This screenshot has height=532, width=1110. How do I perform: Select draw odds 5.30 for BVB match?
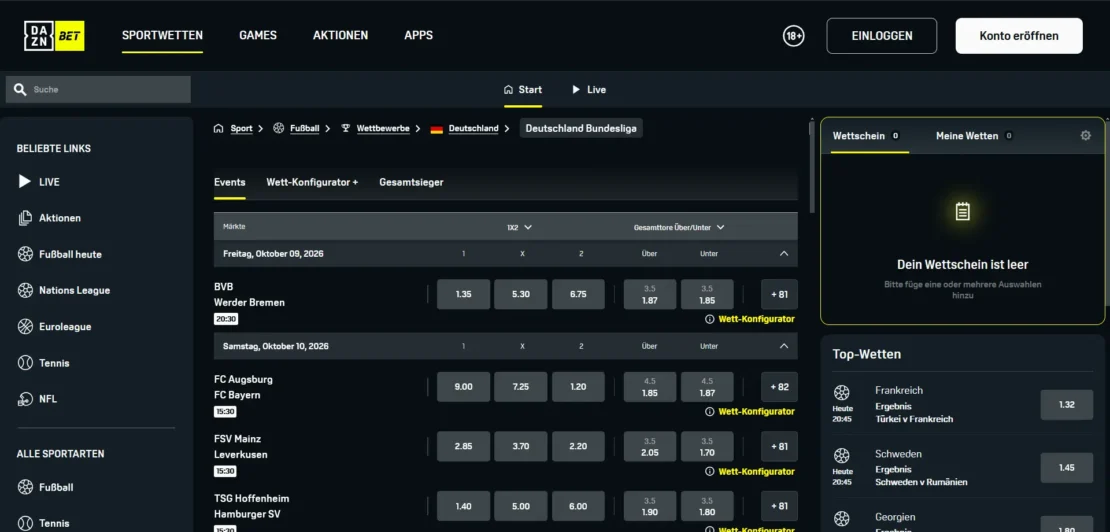521,294
